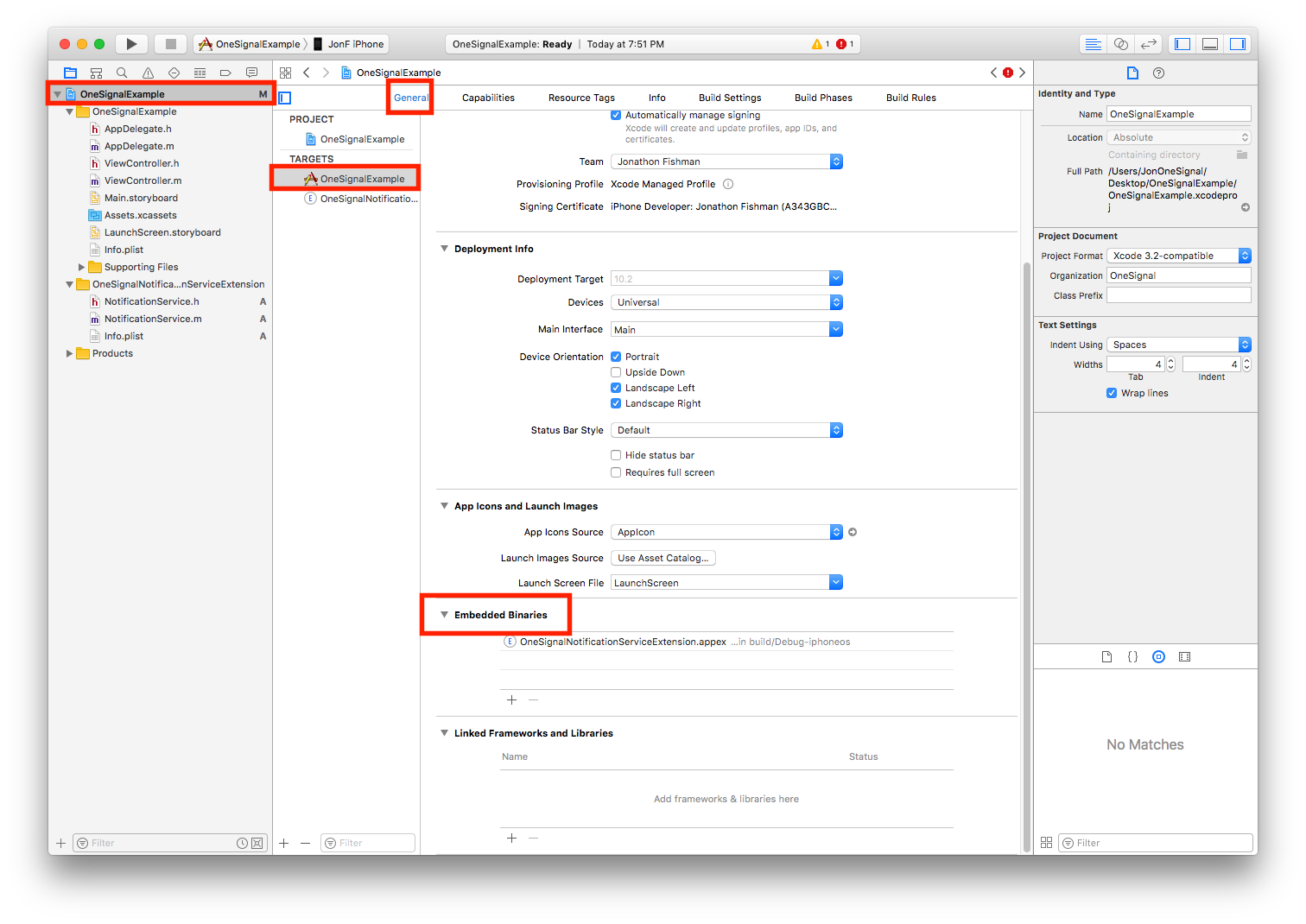The width and height of the screenshot is (1306, 924).
Task: Click the Organization text field
Action: [1179, 275]
